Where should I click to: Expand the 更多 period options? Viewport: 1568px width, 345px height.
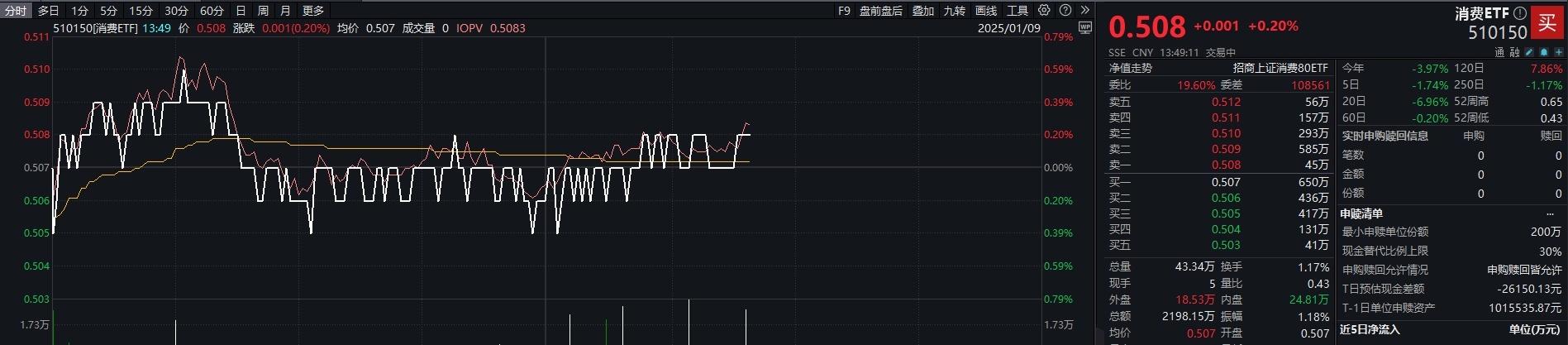(313, 11)
